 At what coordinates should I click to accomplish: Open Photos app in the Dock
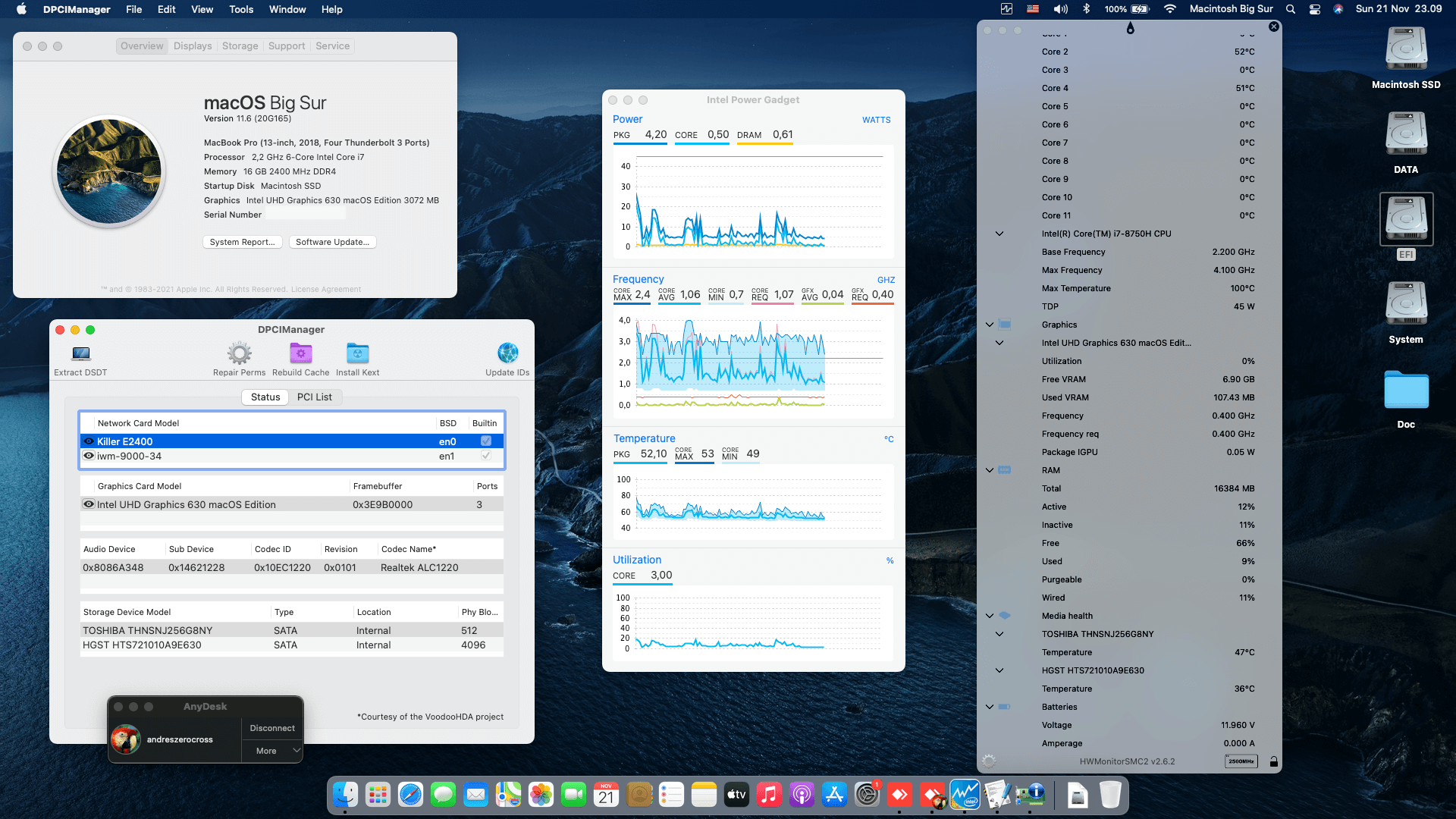point(541,795)
